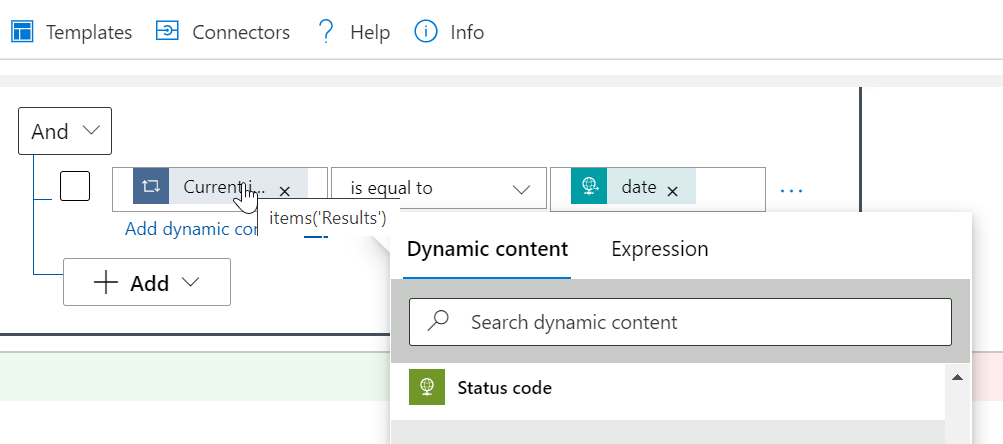Select the Dynamic content tab

487,249
